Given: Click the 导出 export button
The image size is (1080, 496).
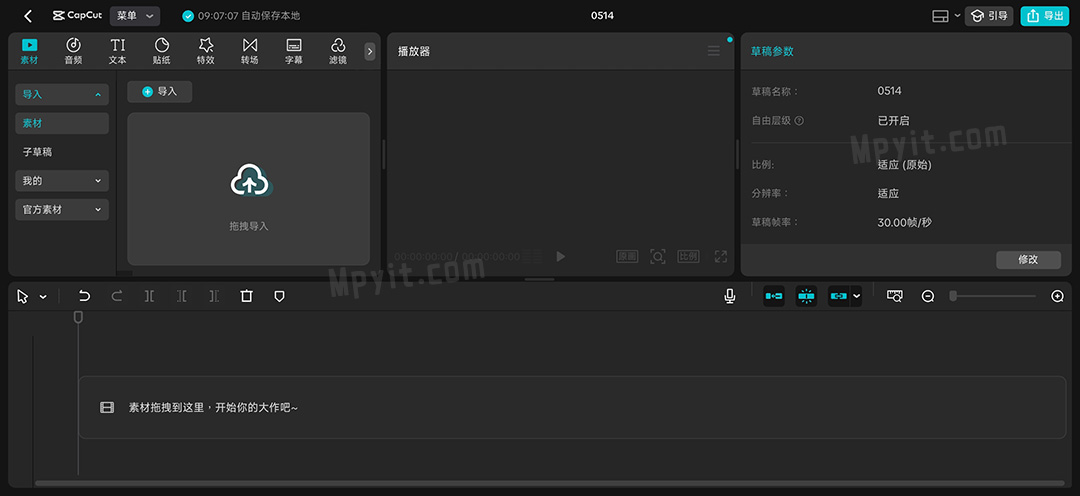Looking at the screenshot, I should coord(1045,16).
